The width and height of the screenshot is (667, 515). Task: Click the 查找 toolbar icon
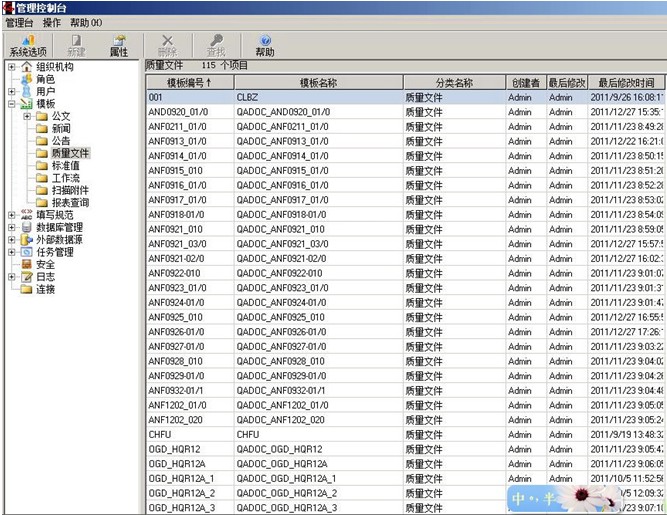215,45
